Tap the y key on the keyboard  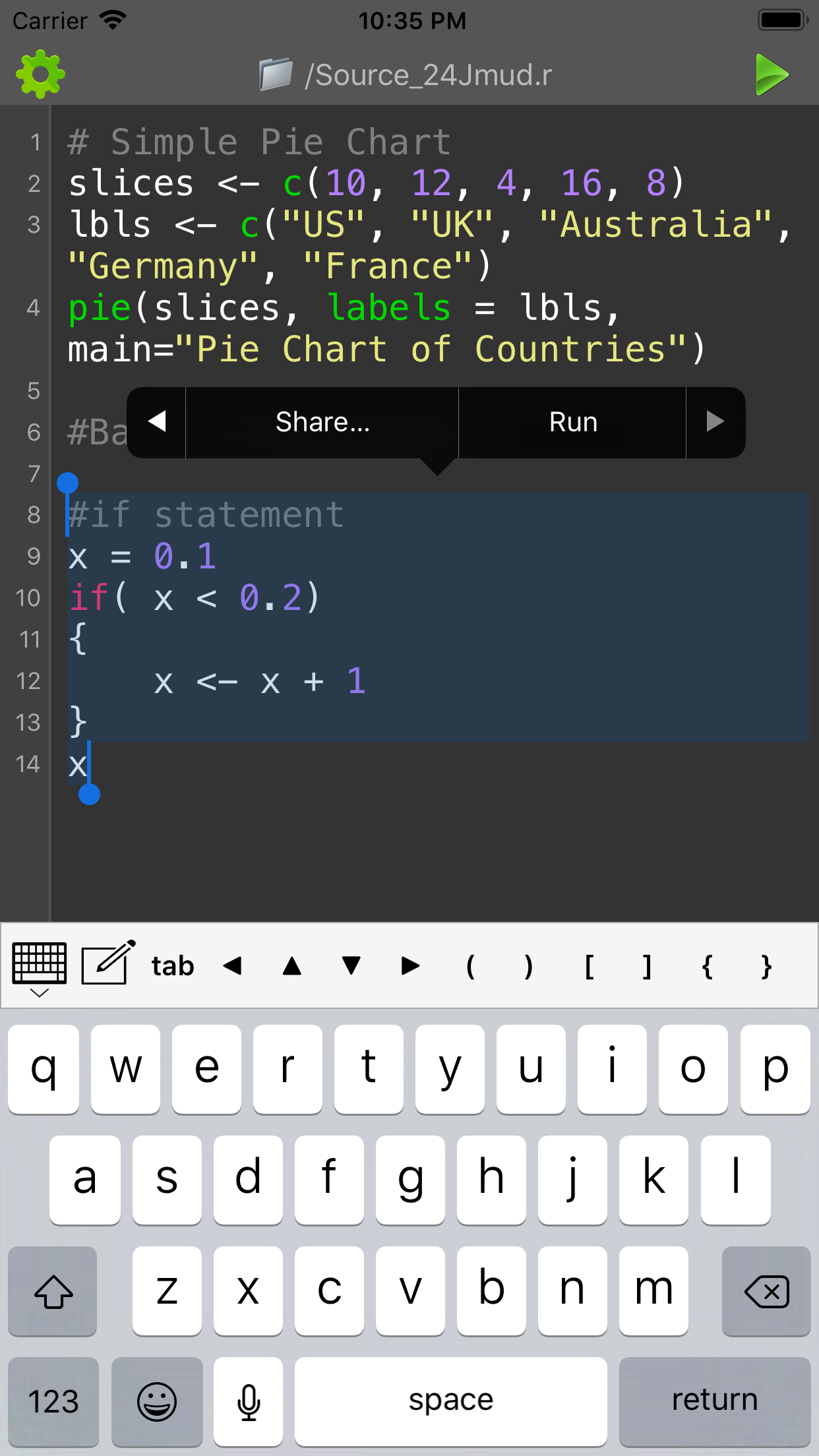(x=450, y=1069)
